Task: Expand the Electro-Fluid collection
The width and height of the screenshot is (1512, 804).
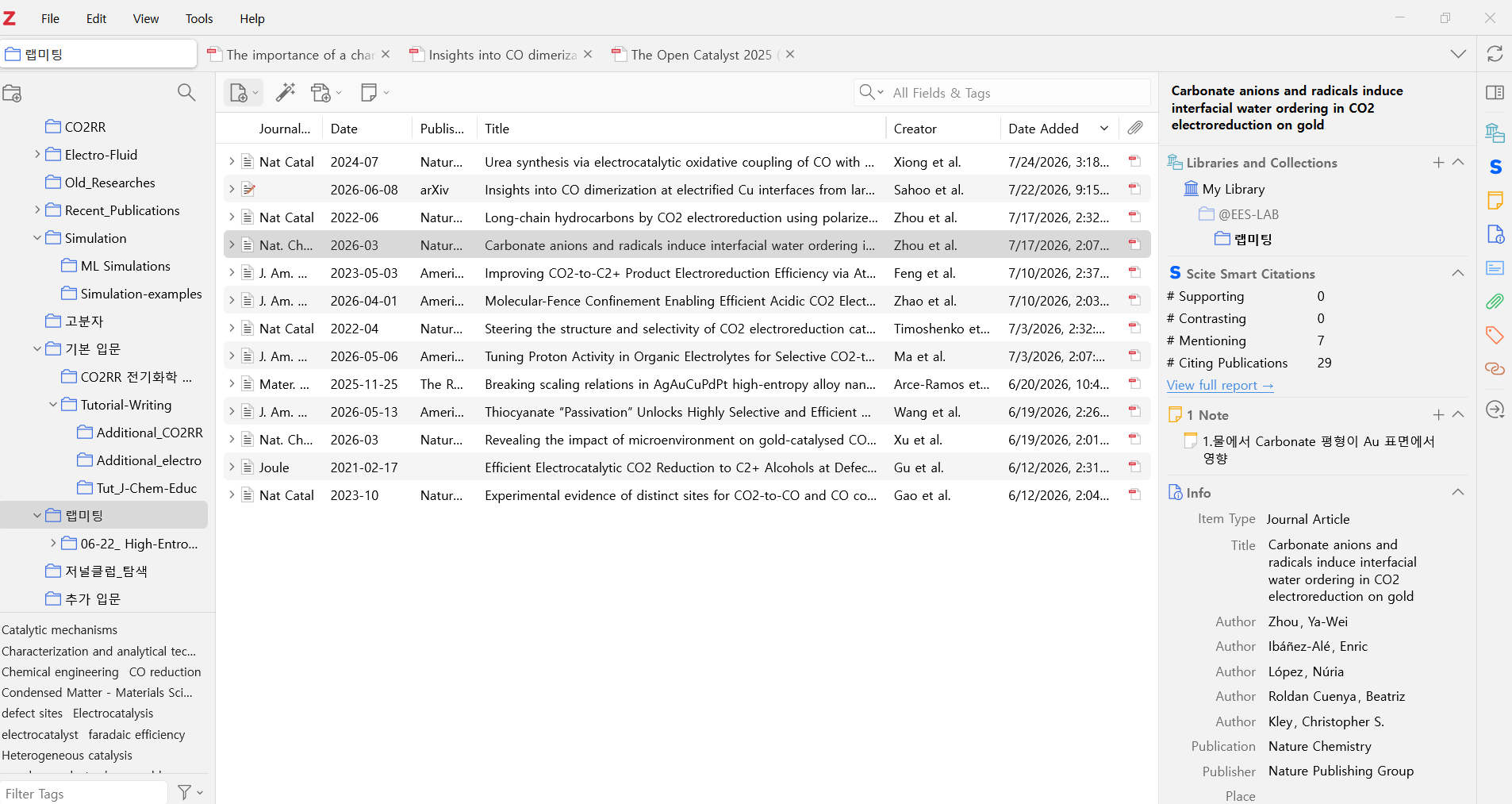Action: coord(37,154)
